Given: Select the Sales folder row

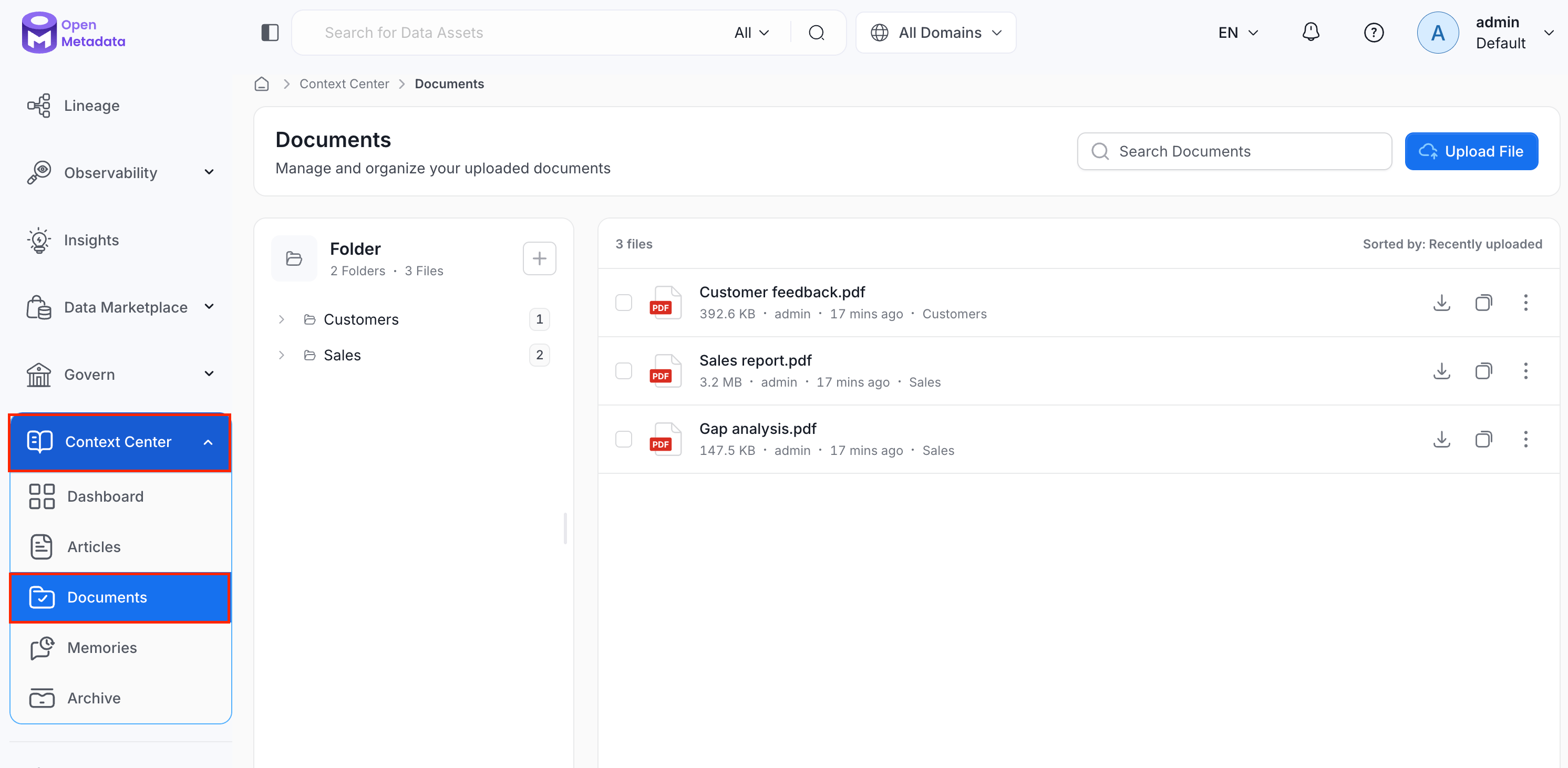Looking at the screenshot, I should [414, 355].
